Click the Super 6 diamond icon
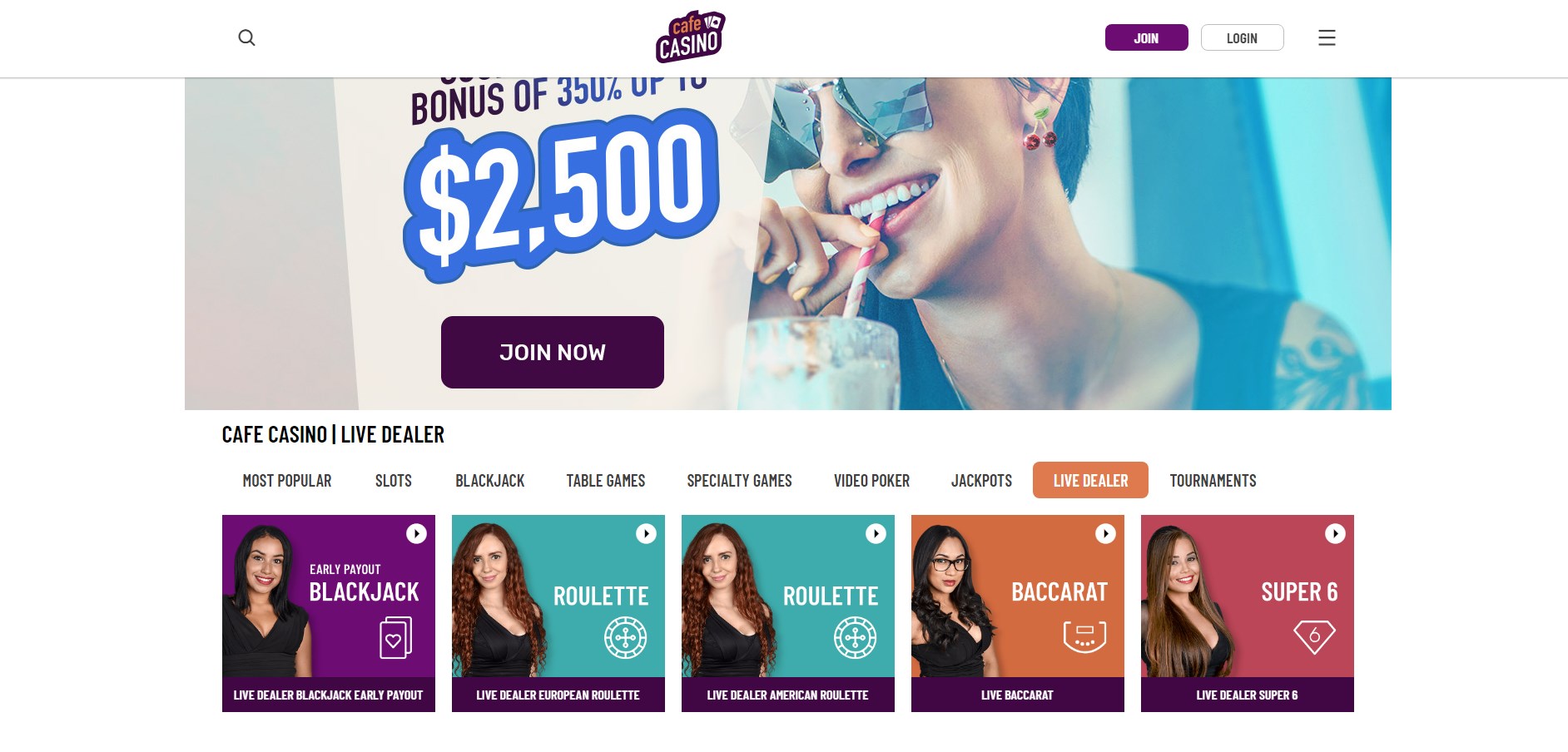Image resolution: width=1568 pixels, height=752 pixels. point(1314,637)
